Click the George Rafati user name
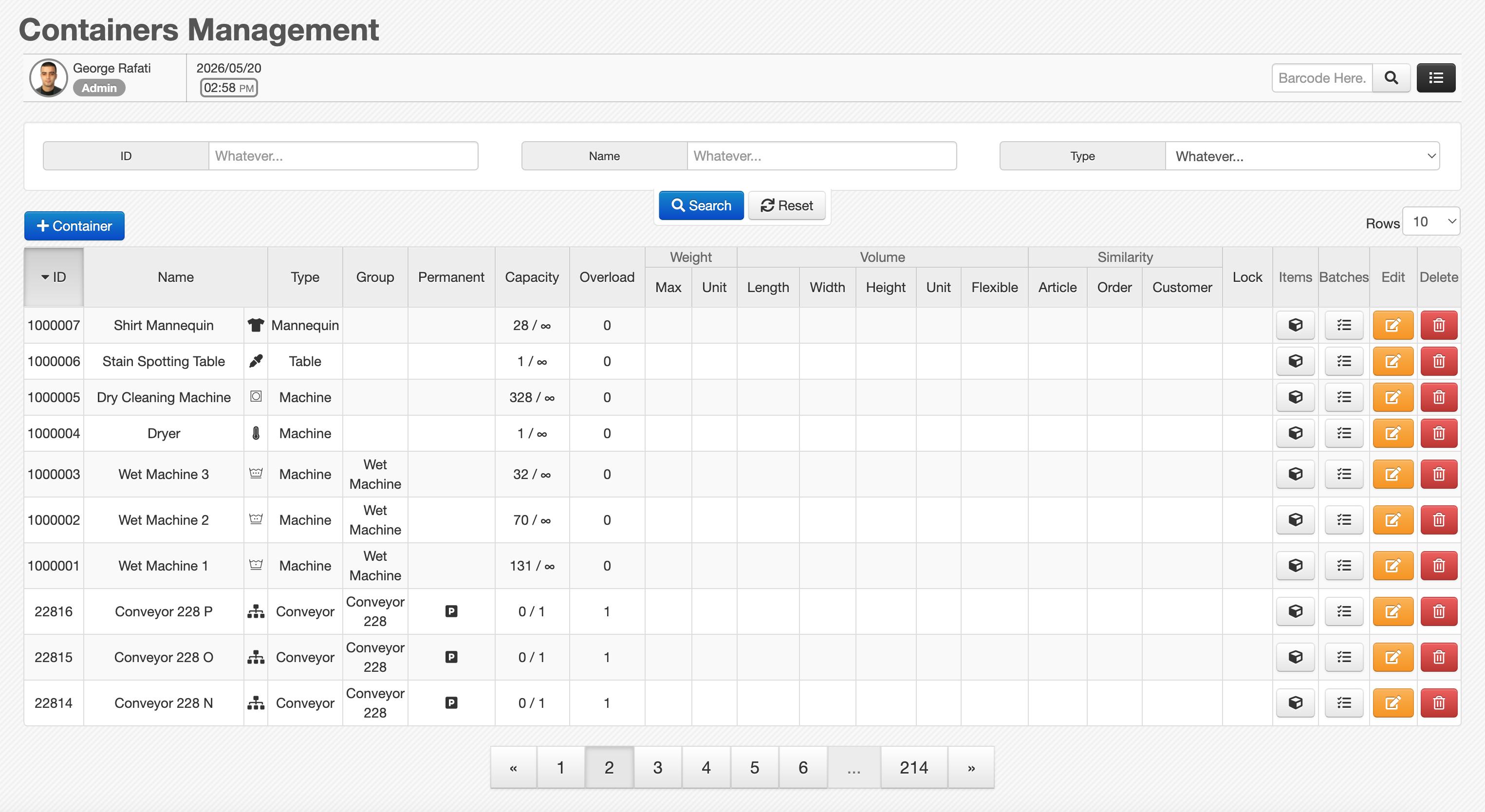The width and height of the screenshot is (1485, 812). 112,68
